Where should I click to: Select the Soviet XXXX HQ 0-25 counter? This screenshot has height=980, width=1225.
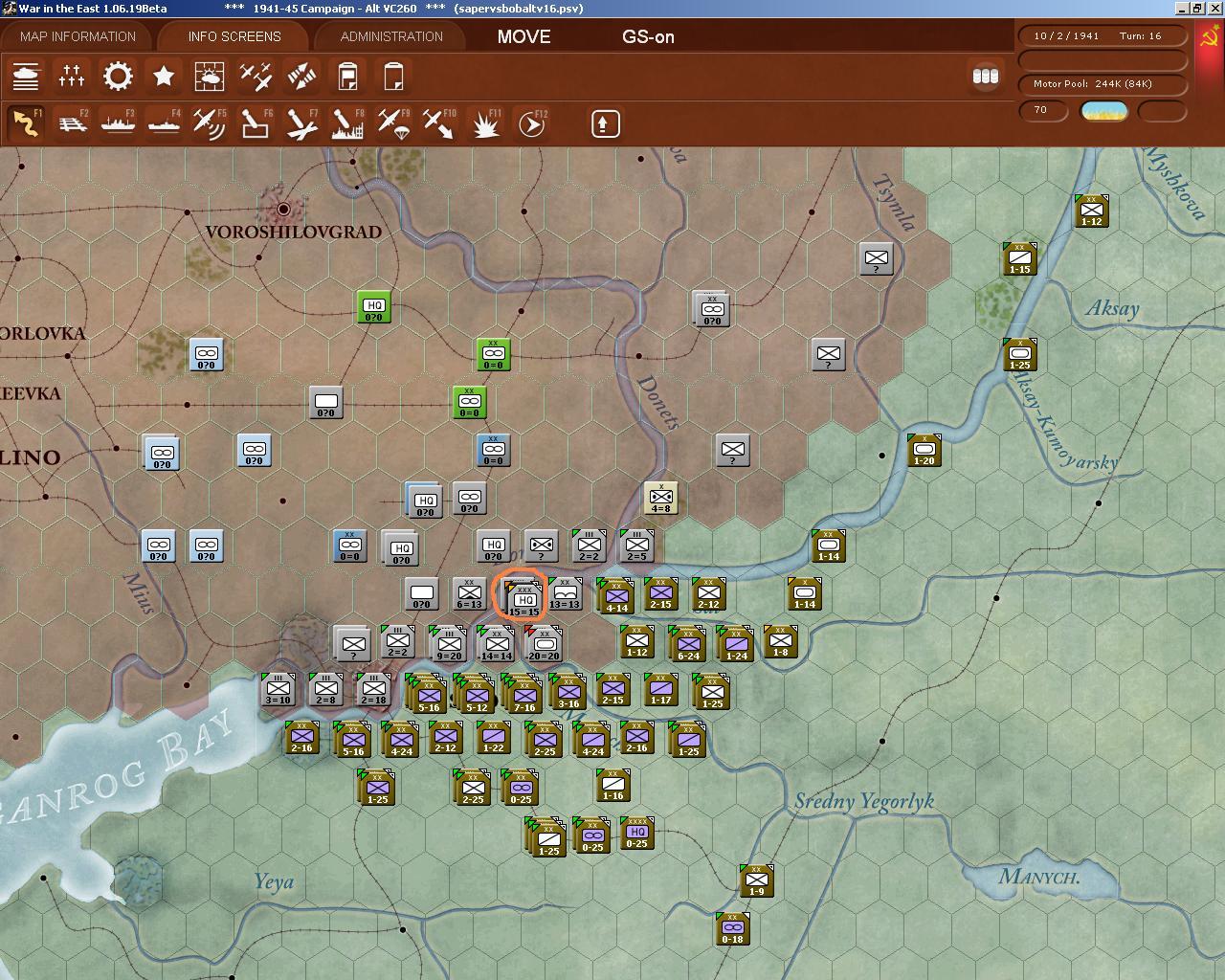click(x=637, y=834)
